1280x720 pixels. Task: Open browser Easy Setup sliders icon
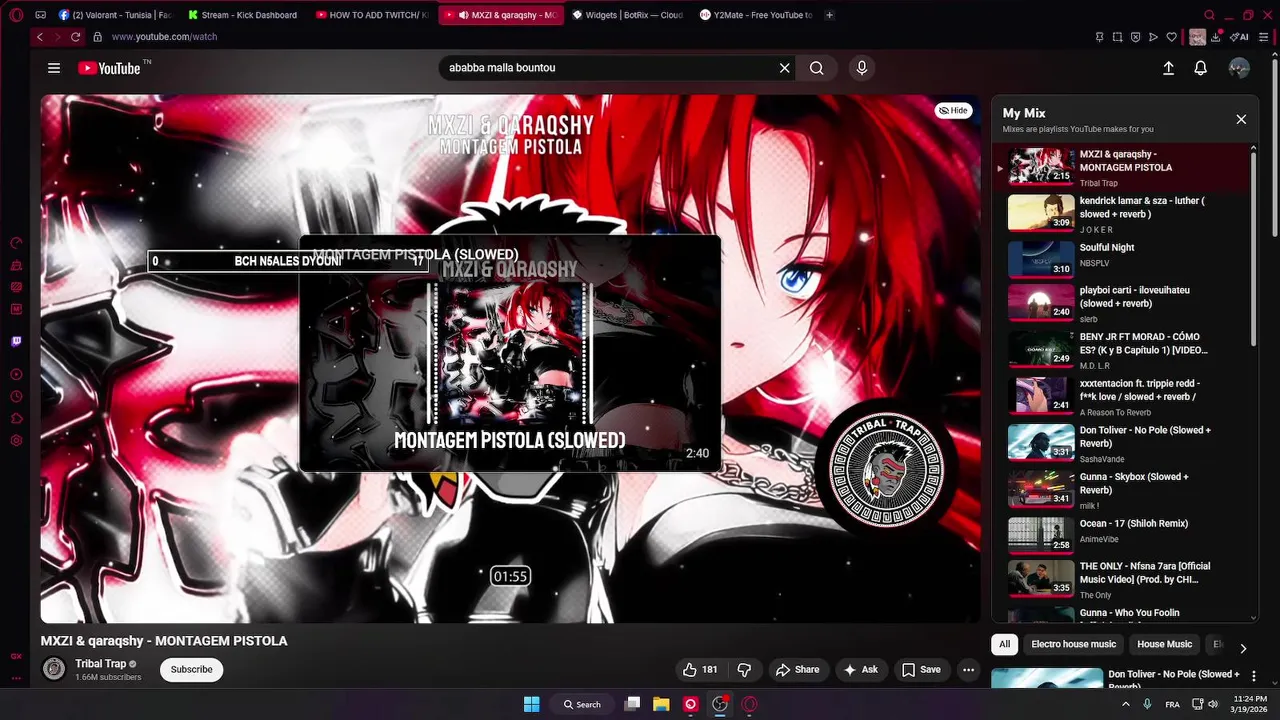pos(1265,37)
